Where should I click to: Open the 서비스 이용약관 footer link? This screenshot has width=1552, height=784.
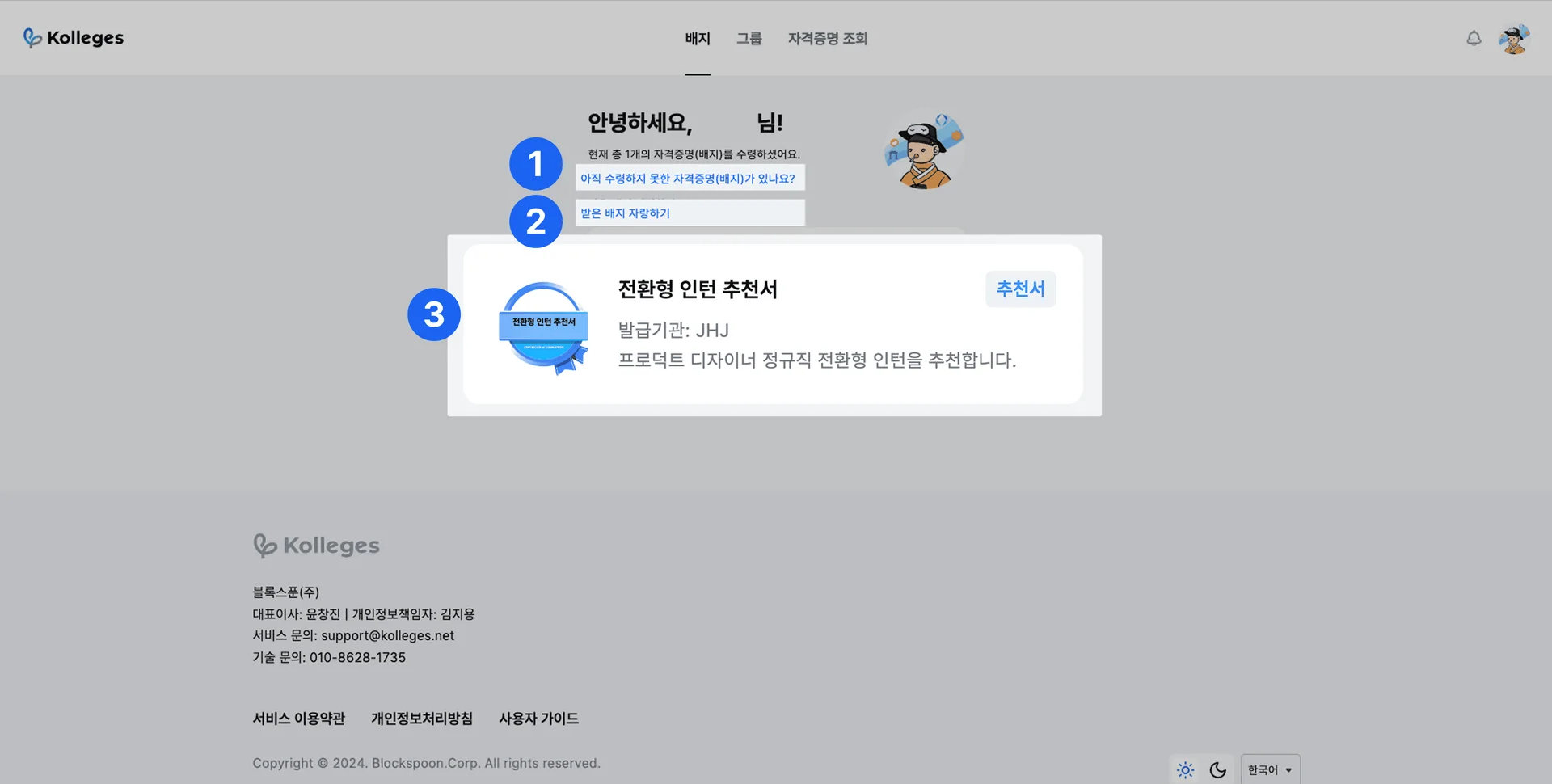298,719
